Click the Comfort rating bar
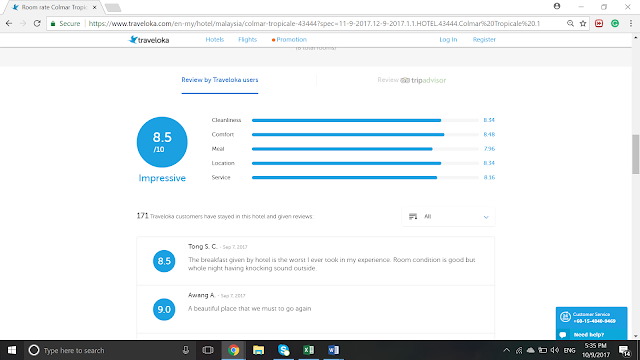The image size is (640, 360). 365,135
